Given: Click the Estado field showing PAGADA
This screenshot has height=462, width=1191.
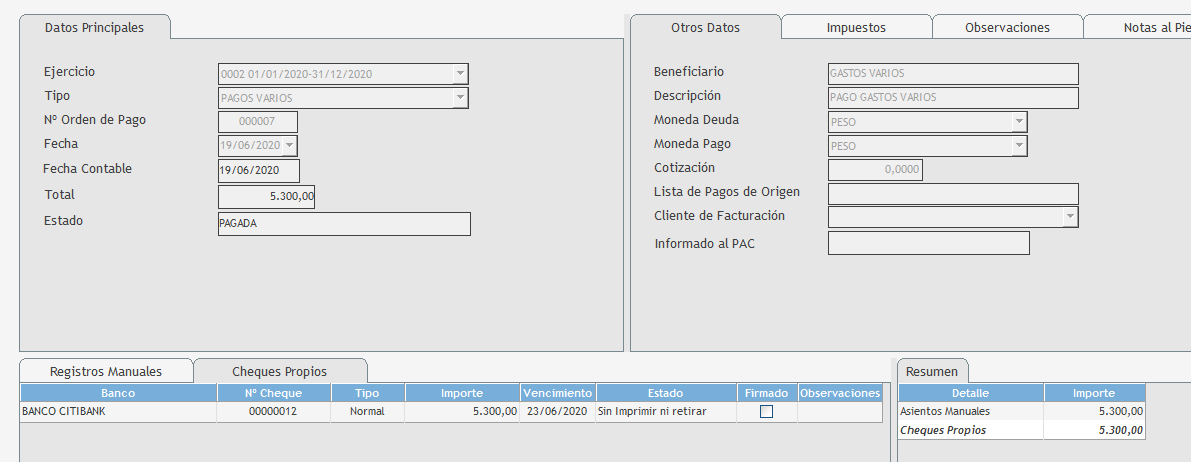Looking at the screenshot, I should tap(343, 224).
